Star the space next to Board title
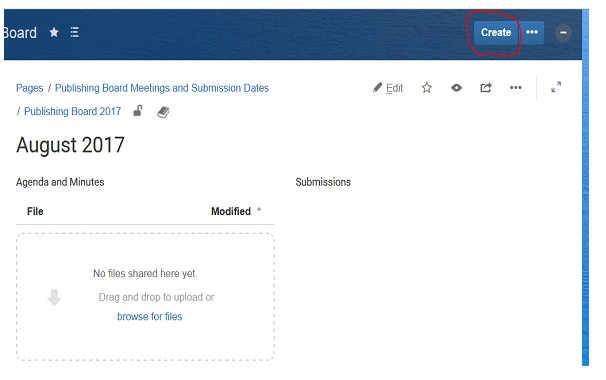The width and height of the screenshot is (606, 380). click(x=54, y=32)
